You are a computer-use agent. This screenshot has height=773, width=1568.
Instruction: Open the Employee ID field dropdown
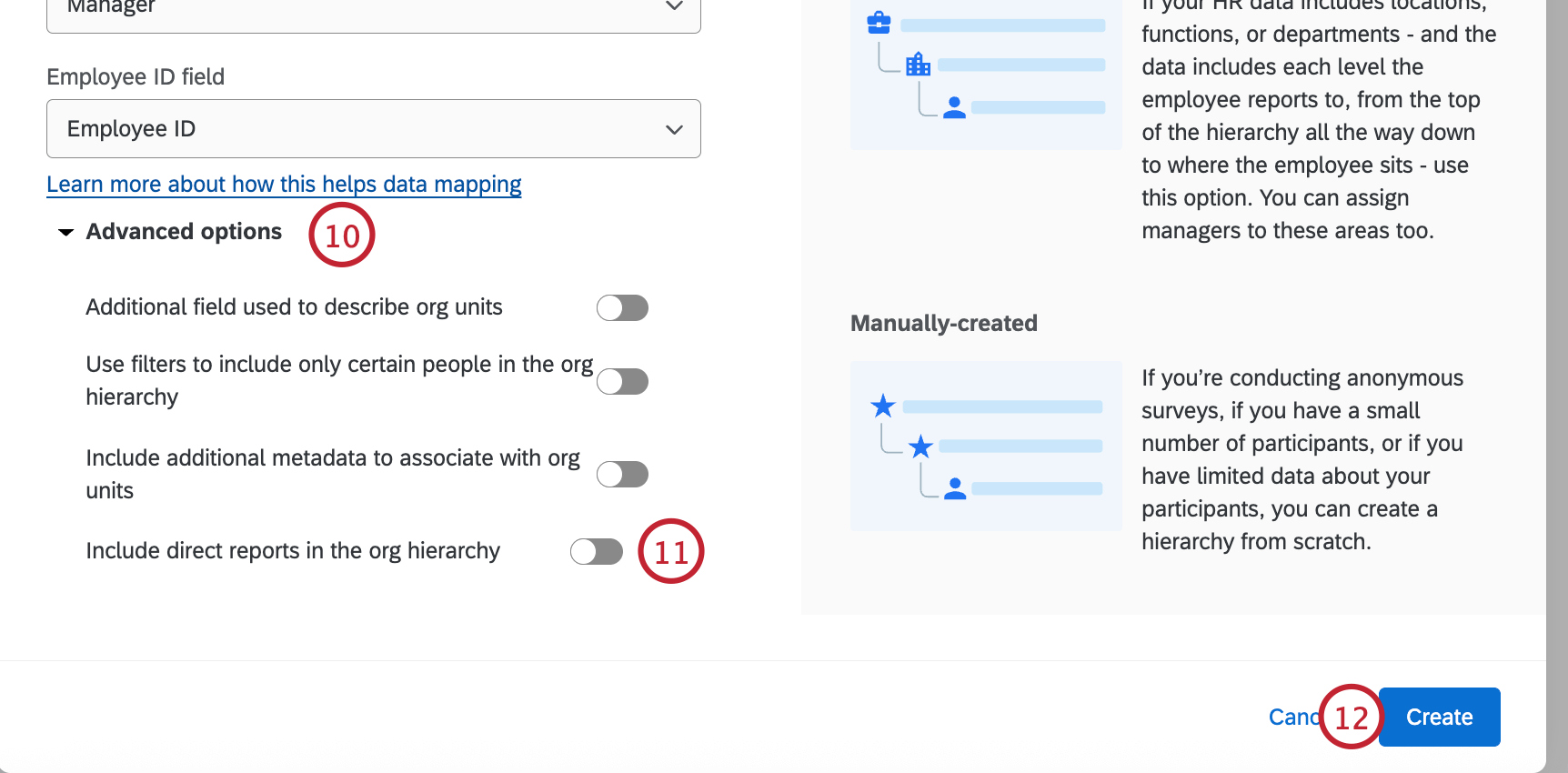374,129
